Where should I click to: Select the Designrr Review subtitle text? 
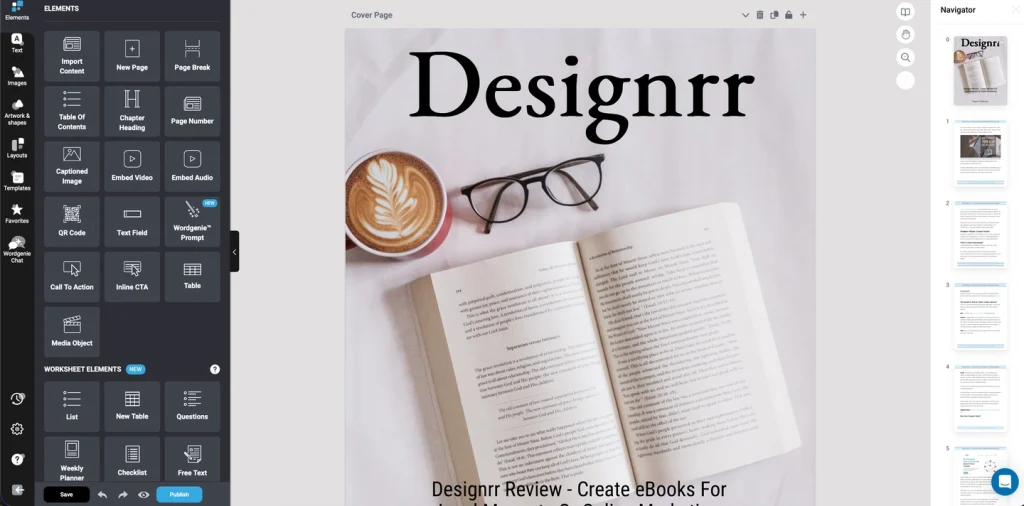(579, 494)
